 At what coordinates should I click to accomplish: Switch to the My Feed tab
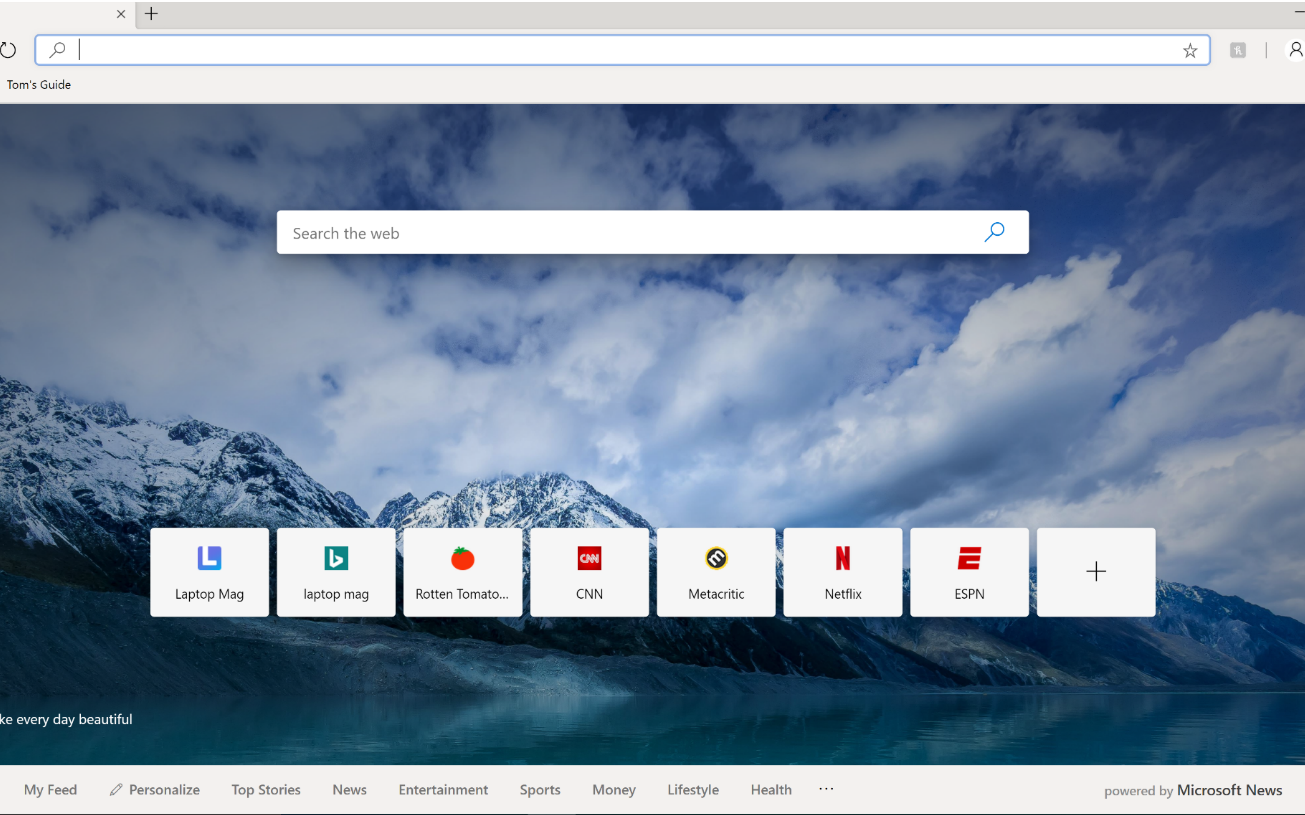pos(50,790)
